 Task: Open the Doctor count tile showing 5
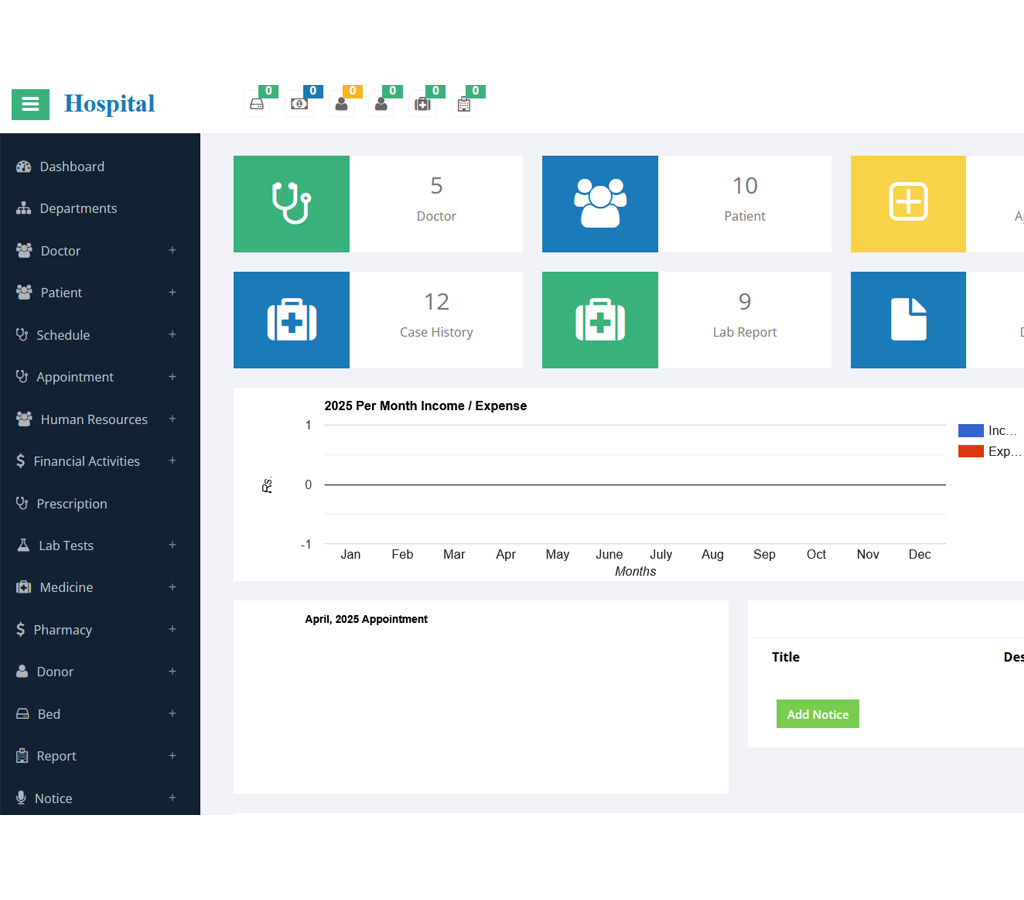pyautogui.click(x=378, y=204)
